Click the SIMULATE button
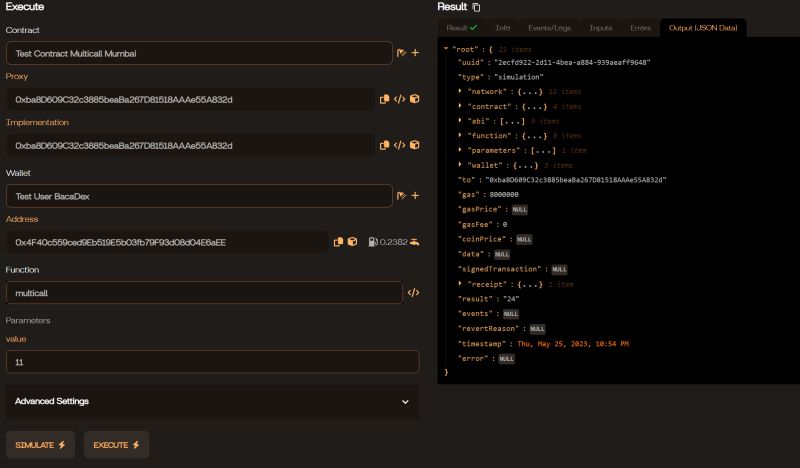This screenshot has height=468, width=800. click(40, 445)
